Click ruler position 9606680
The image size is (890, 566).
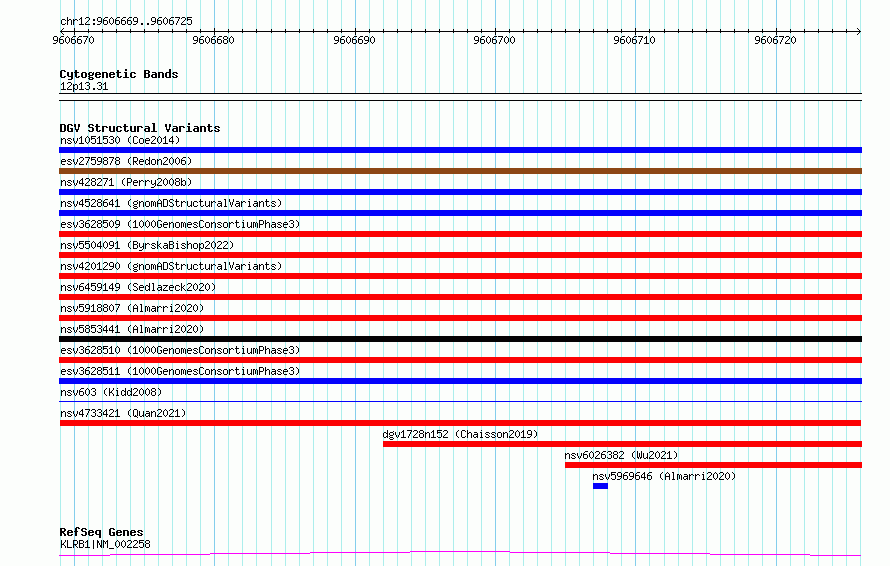coord(213,40)
